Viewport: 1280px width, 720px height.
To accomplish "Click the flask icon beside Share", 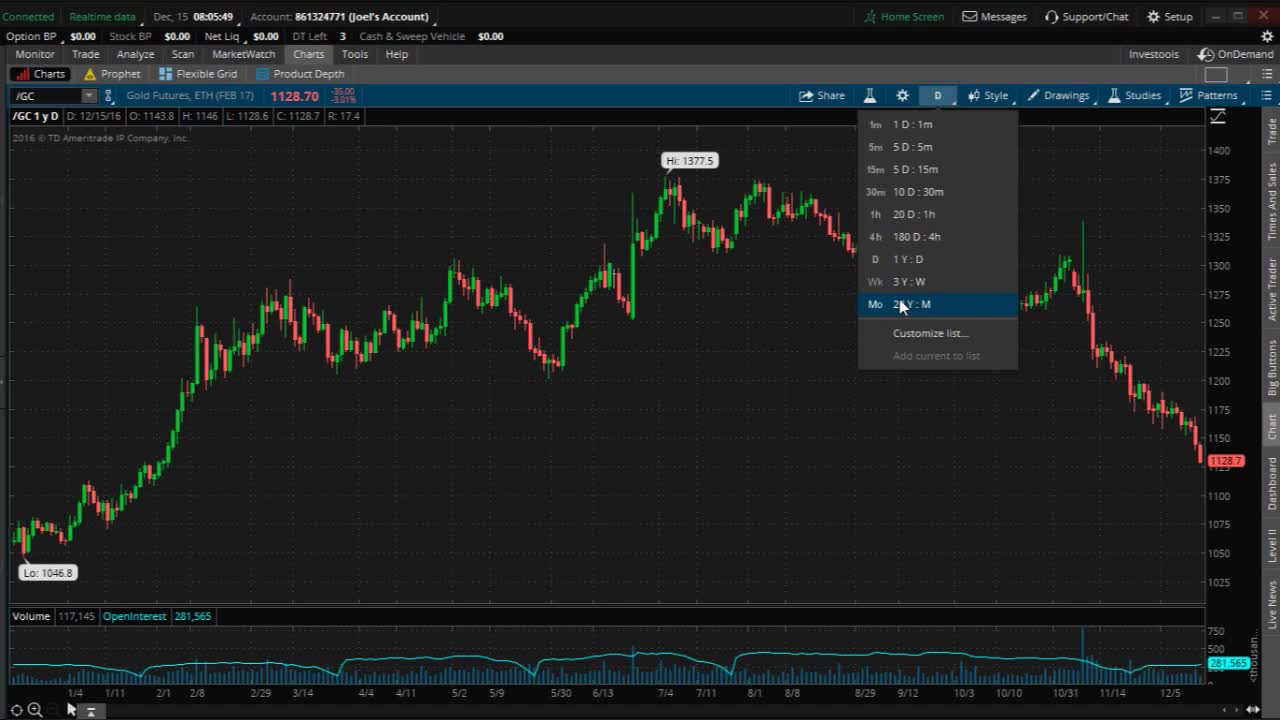I will pos(870,96).
